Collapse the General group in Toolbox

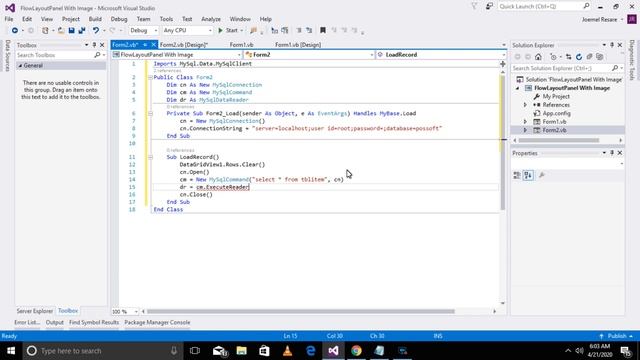click(x=20, y=66)
